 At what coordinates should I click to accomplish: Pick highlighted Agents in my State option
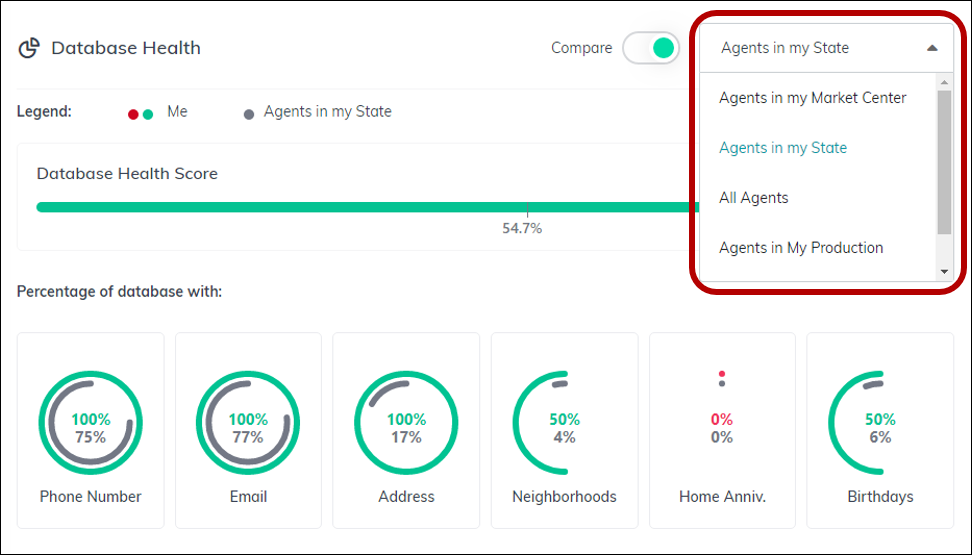tap(783, 148)
